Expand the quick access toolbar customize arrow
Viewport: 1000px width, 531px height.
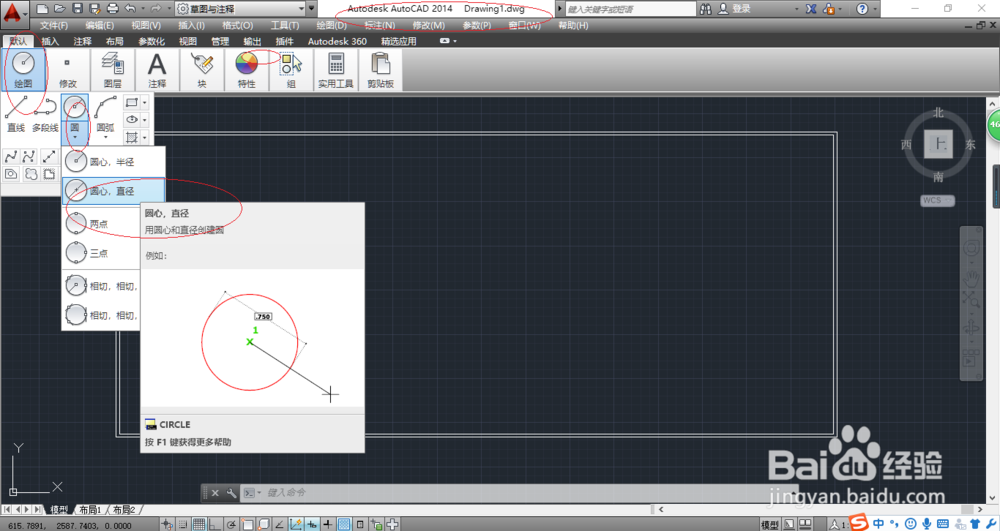coord(312,9)
